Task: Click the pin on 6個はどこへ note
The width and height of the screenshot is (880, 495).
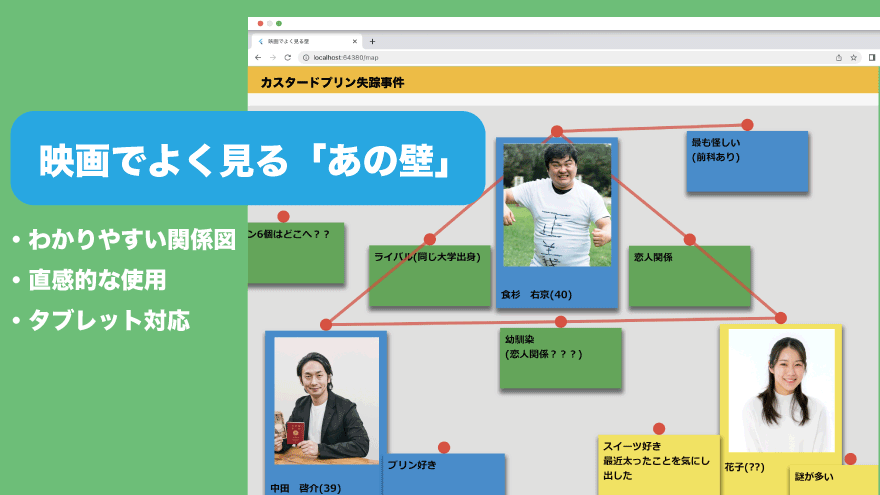Action: tap(283, 217)
